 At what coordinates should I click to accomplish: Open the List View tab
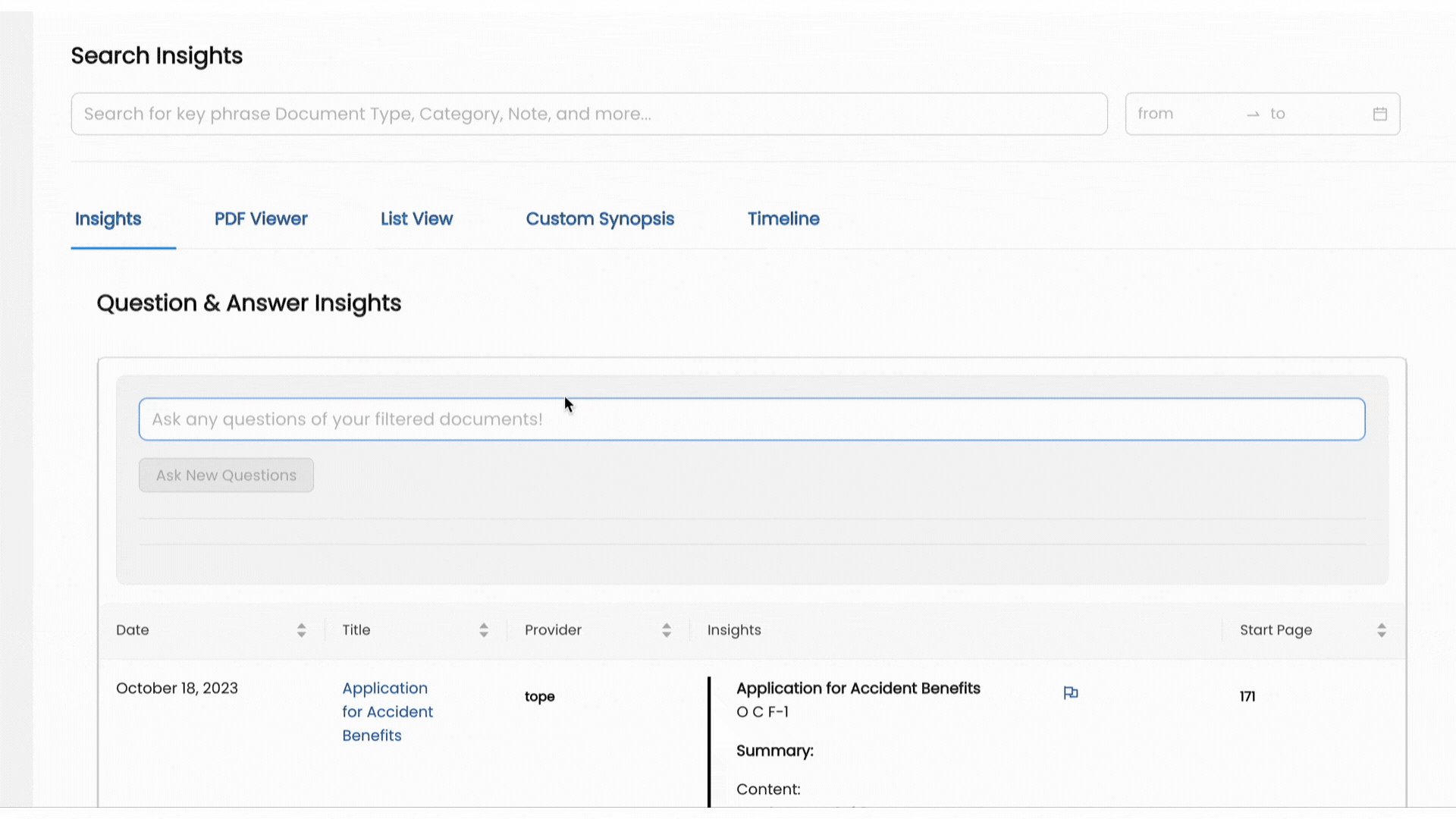point(416,218)
